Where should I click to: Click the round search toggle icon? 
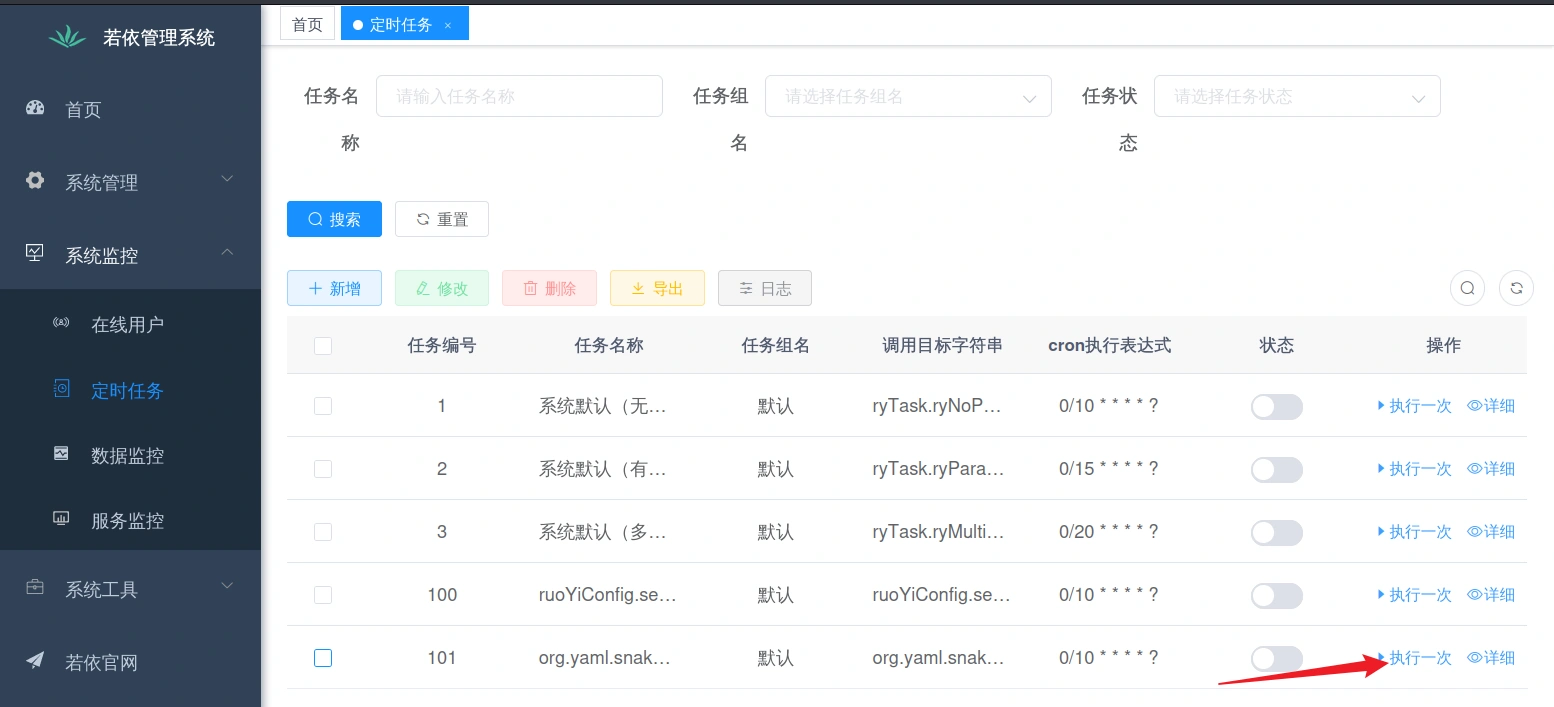1467,288
